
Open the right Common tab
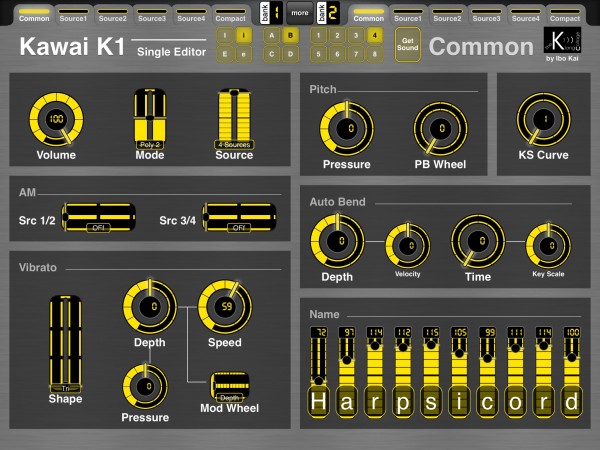click(x=368, y=15)
